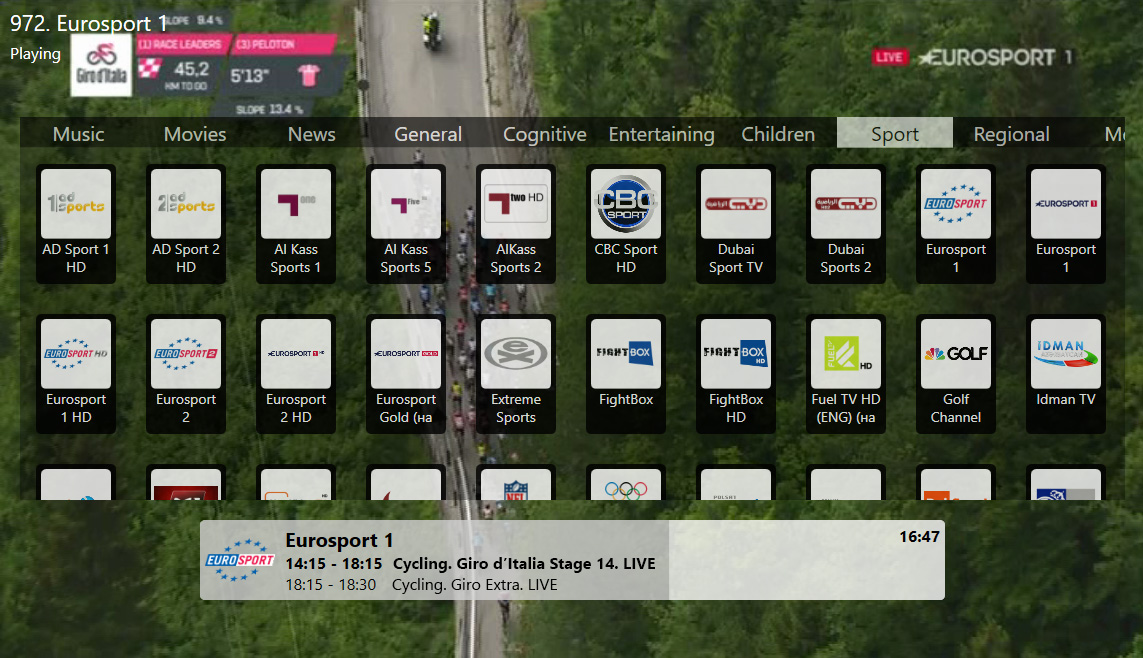Switch to the Movies category tab

195,134
